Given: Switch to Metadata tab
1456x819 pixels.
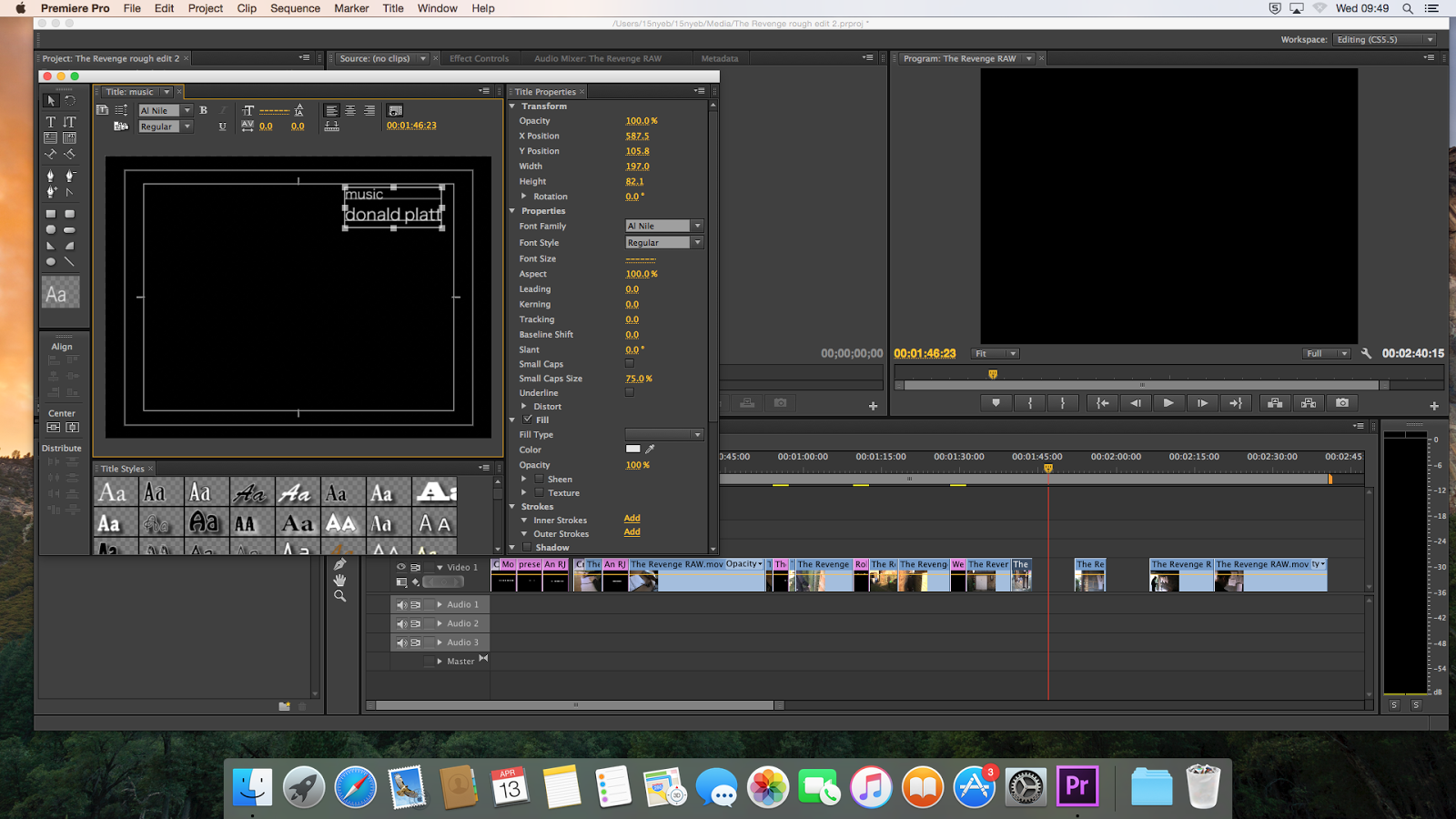Looking at the screenshot, I should coord(719,58).
